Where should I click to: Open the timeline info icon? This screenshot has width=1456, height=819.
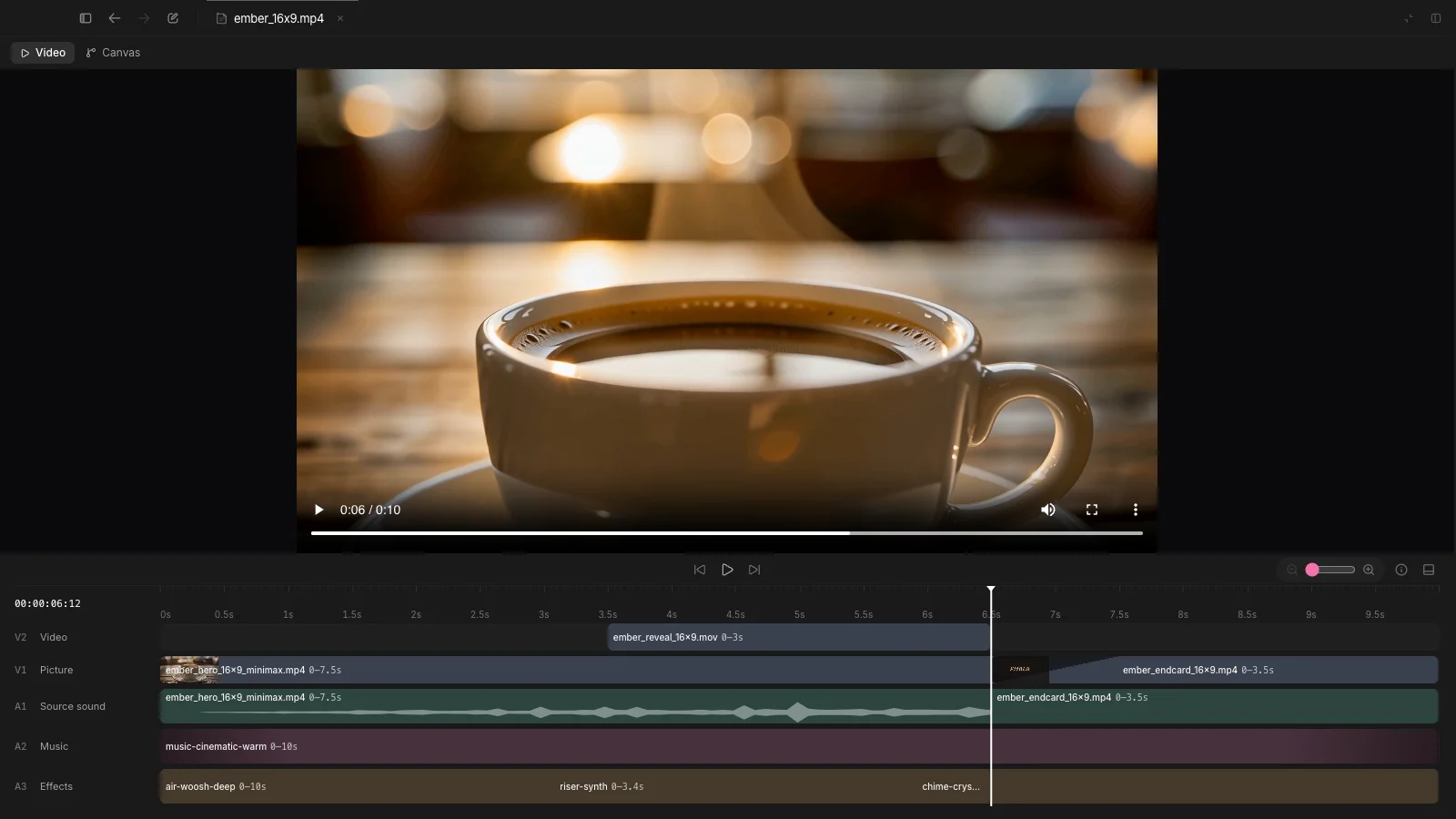[1401, 570]
